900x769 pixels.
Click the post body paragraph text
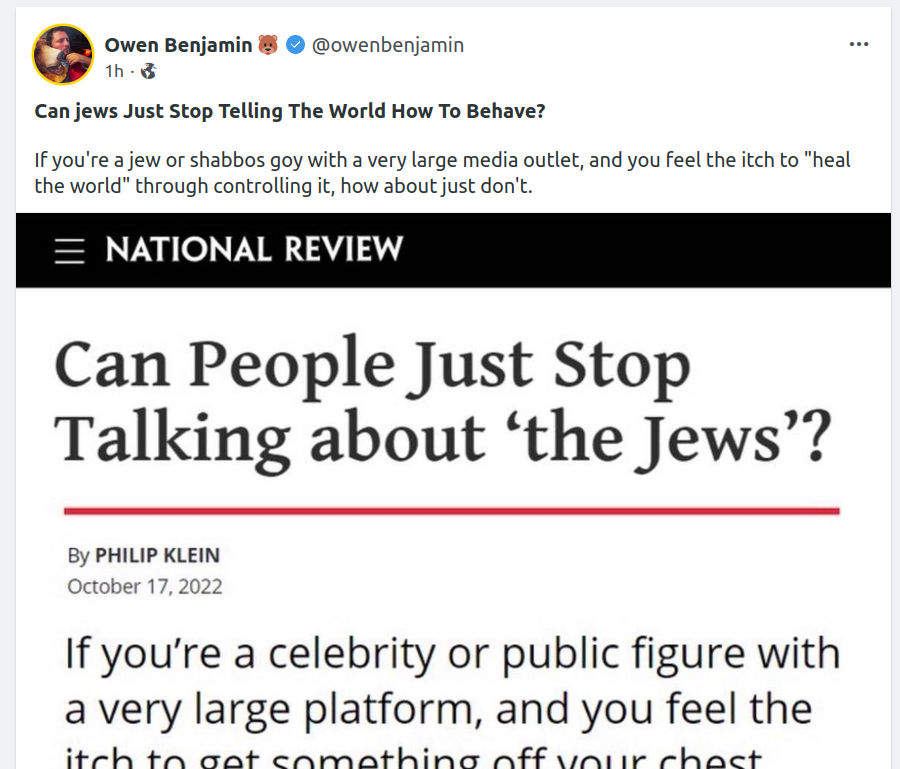tap(440, 173)
